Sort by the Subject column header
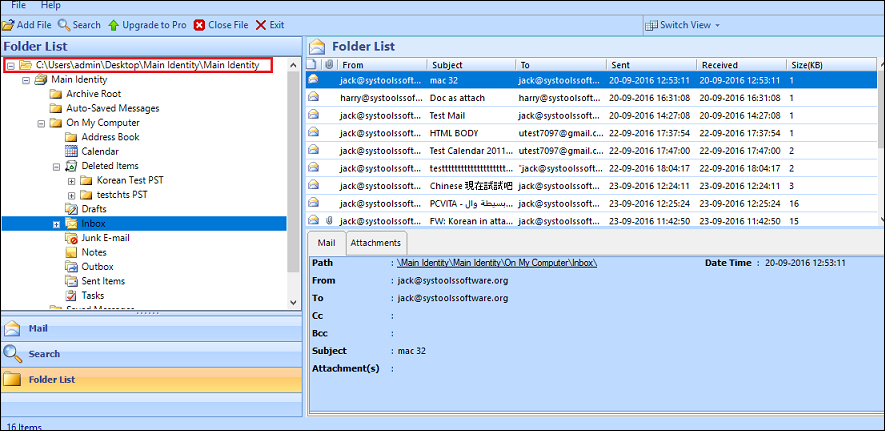The image size is (885, 431). click(x=471, y=65)
